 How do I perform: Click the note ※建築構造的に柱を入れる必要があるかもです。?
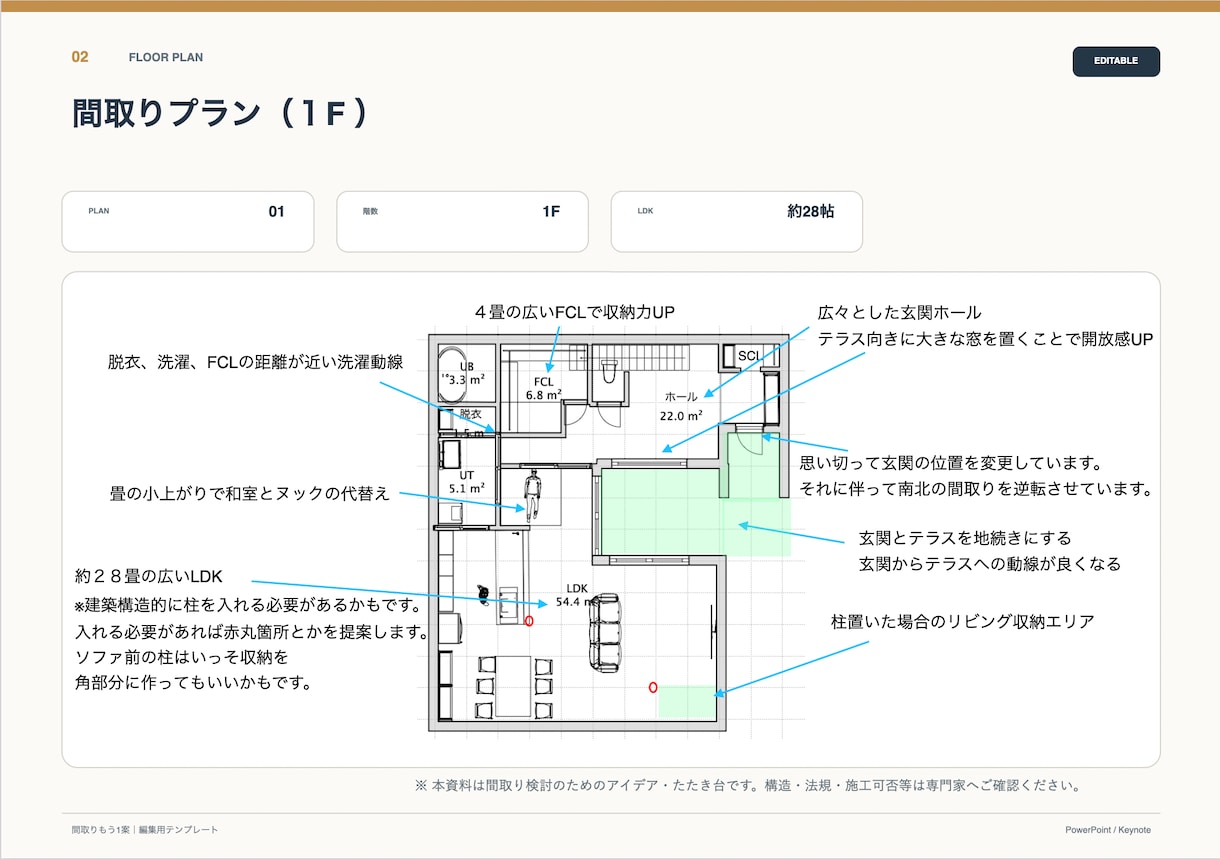click(248, 606)
